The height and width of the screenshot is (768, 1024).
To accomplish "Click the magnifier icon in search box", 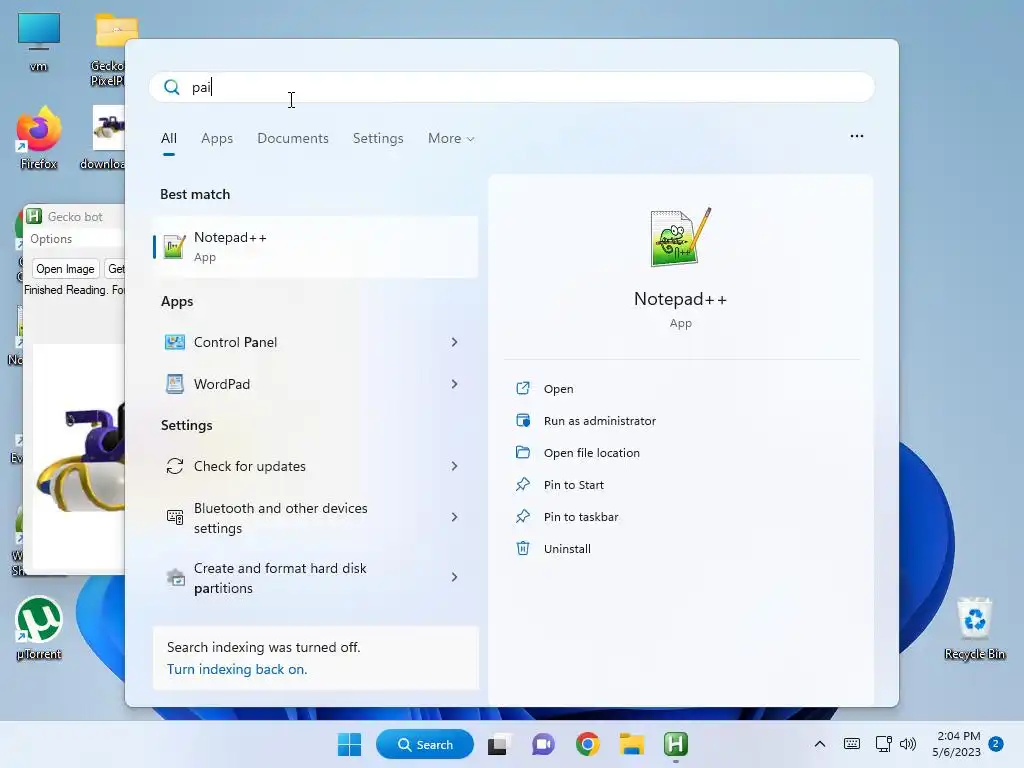I will click(x=172, y=87).
